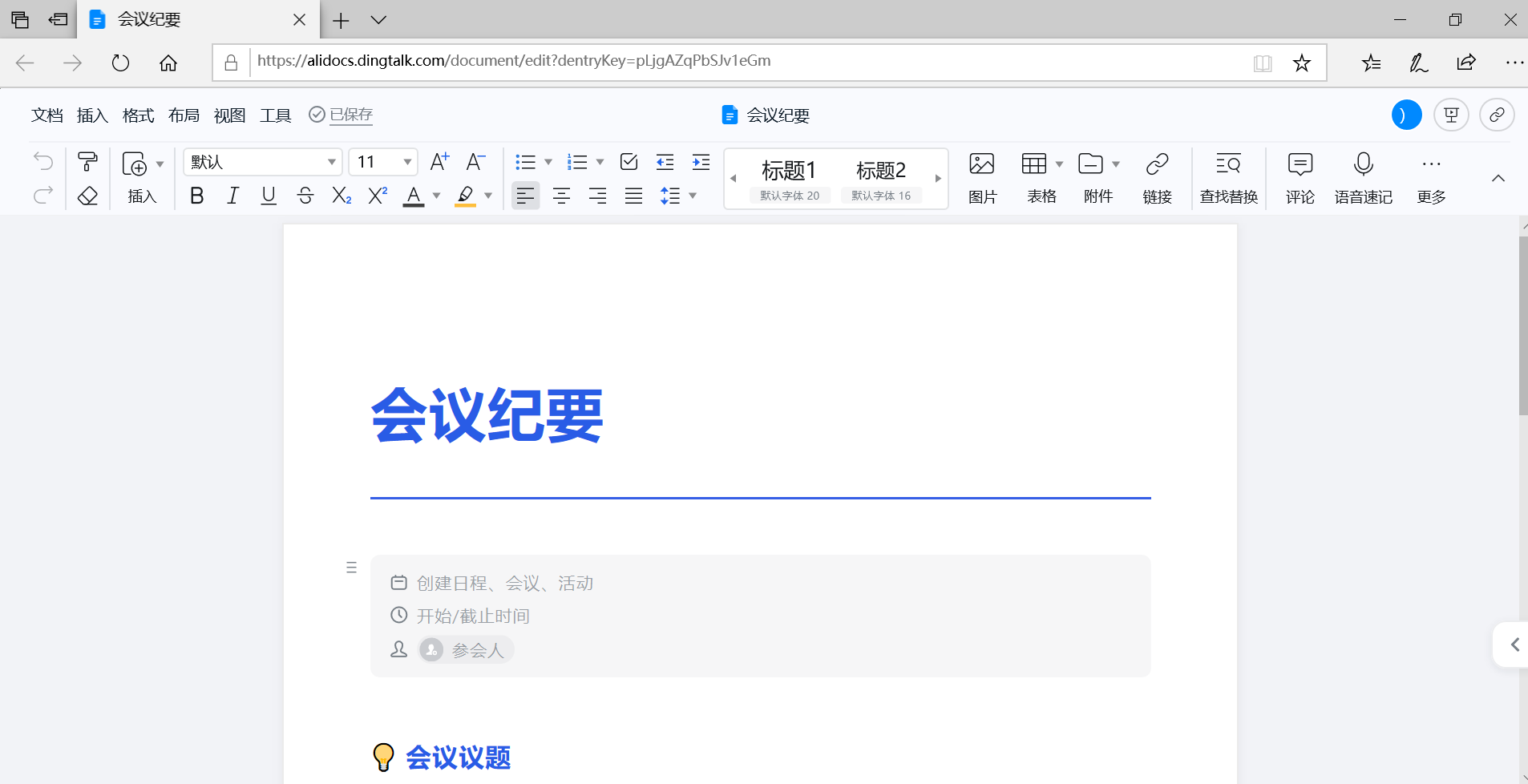The height and width of the screenshot is (784, 1528).
Task: Click the share link icon at top right
Action: pos(1497,115)
